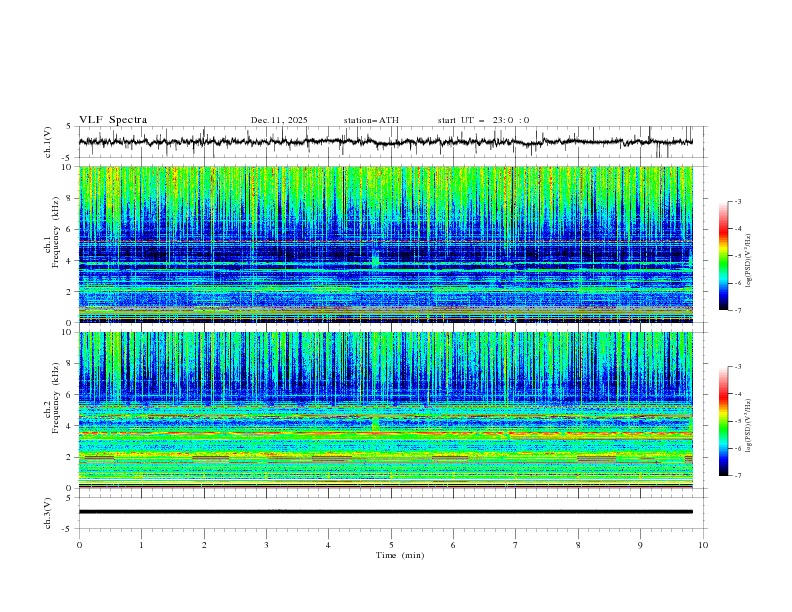Click the ch.1 spectrogram panel
Image resolution: width=792 pixels, height=612 pixels.
385,244
